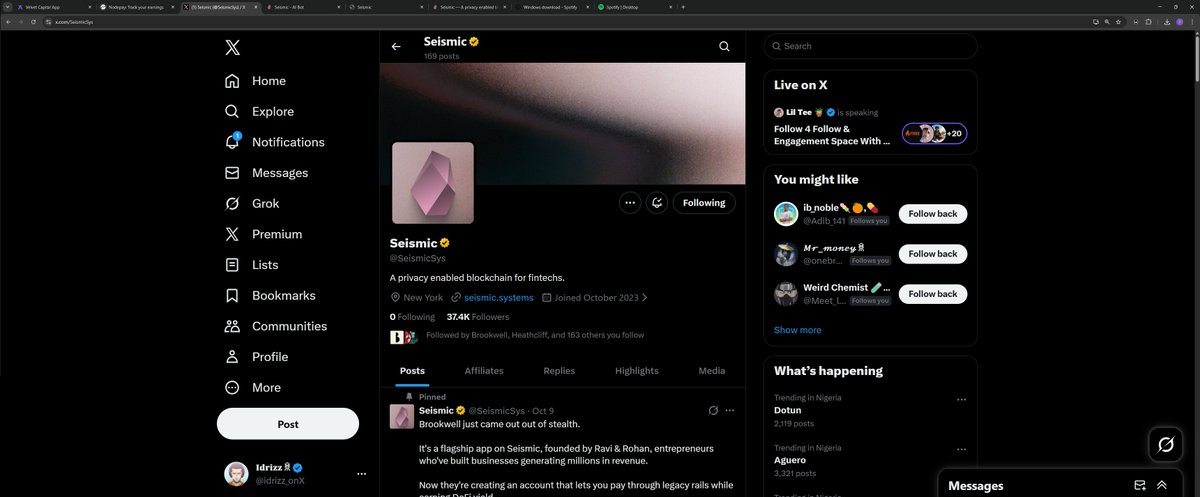This screenshot has height=497, width=1200.
Task: Go to Profile from the sidebar
Action: pyautogui.click(x=256, y=357)
